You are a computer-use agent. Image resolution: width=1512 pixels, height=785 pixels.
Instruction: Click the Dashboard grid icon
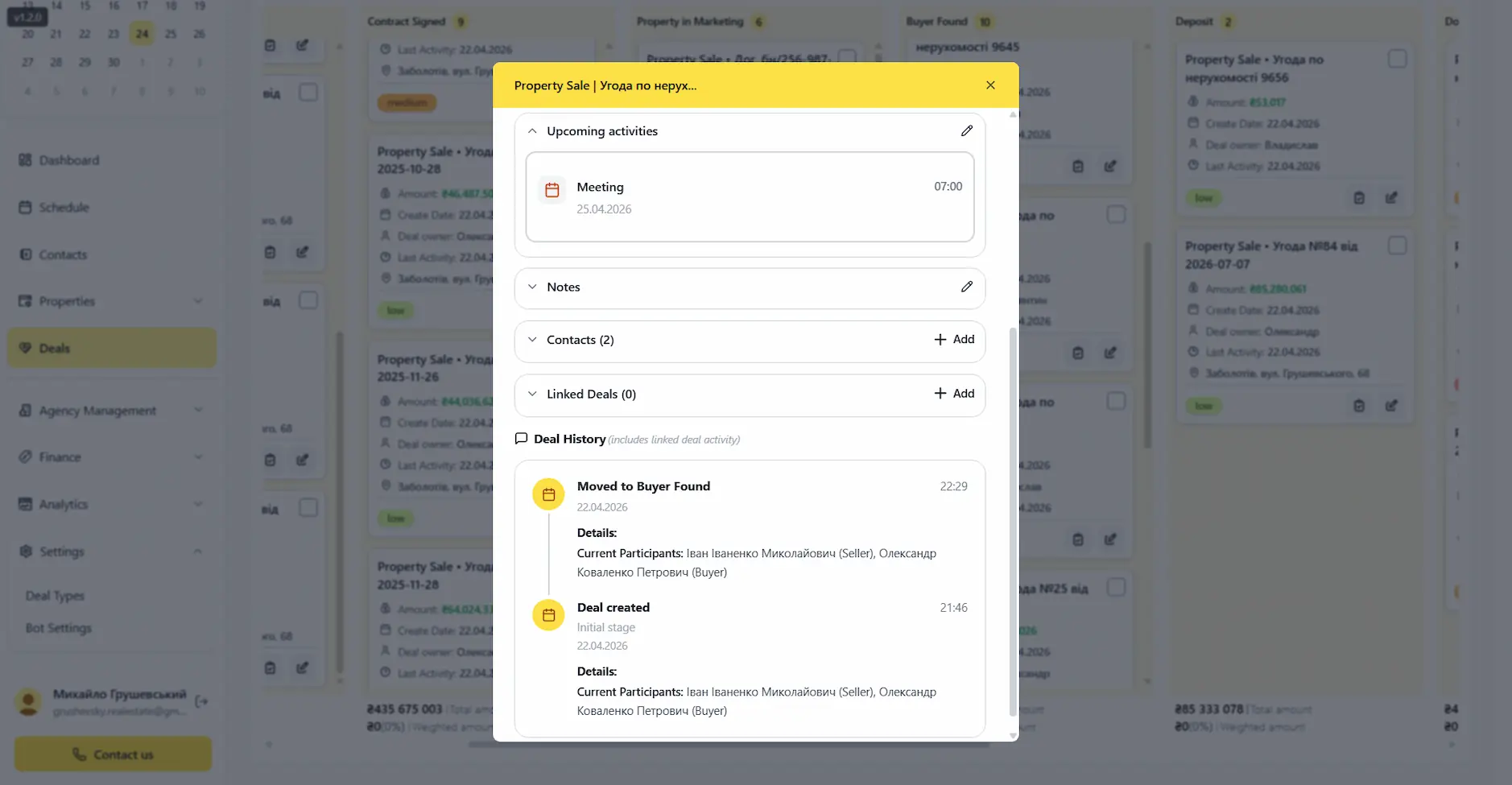(x=25, y=160)
